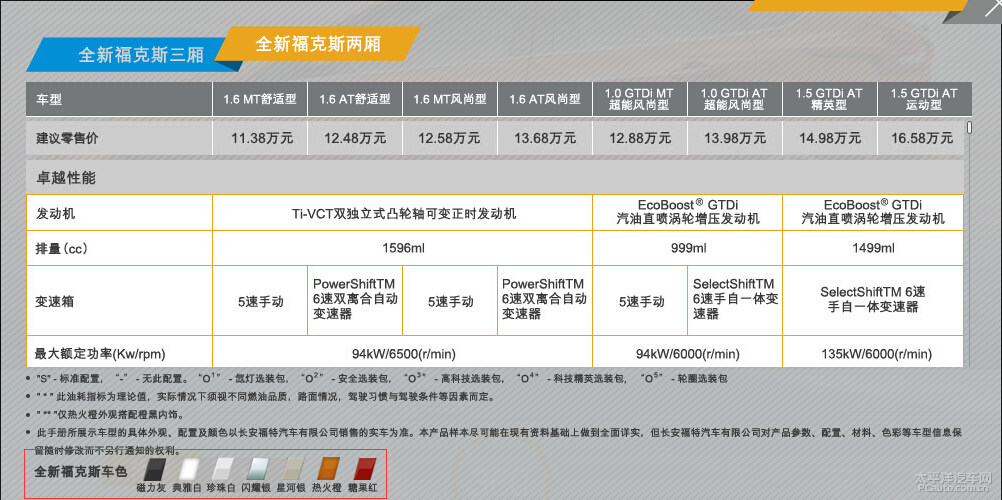Click SelectShiftTM cell under 1.0 GTDi AT
Image resolution: width=1002 pixels, height=500 pixels.
(x=734, y=301)
